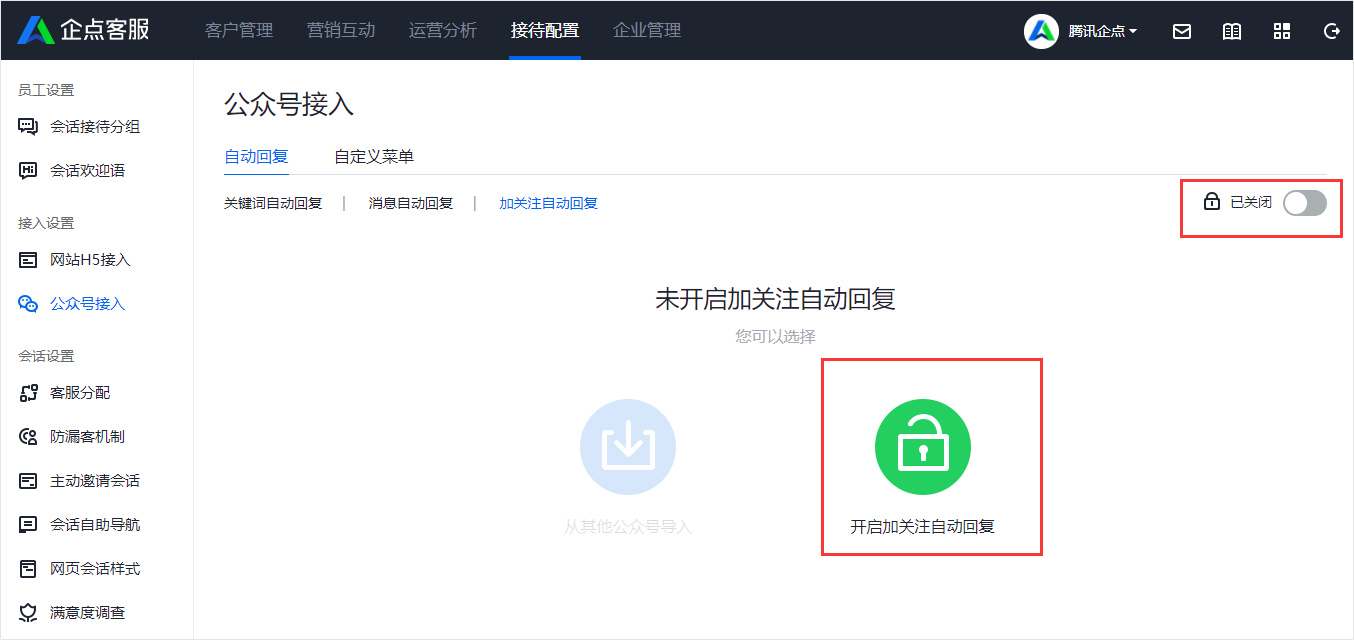Enable the 已关闭 auto-reply toggle switch
Screen dimensions: 1354x640
1304,203
